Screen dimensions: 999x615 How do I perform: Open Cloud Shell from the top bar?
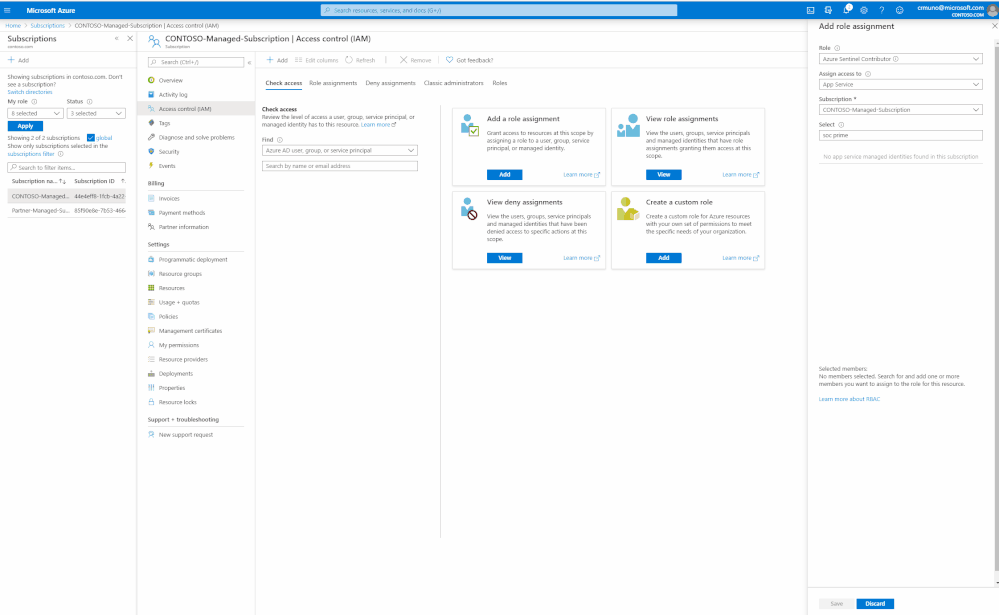pos(810,10)
